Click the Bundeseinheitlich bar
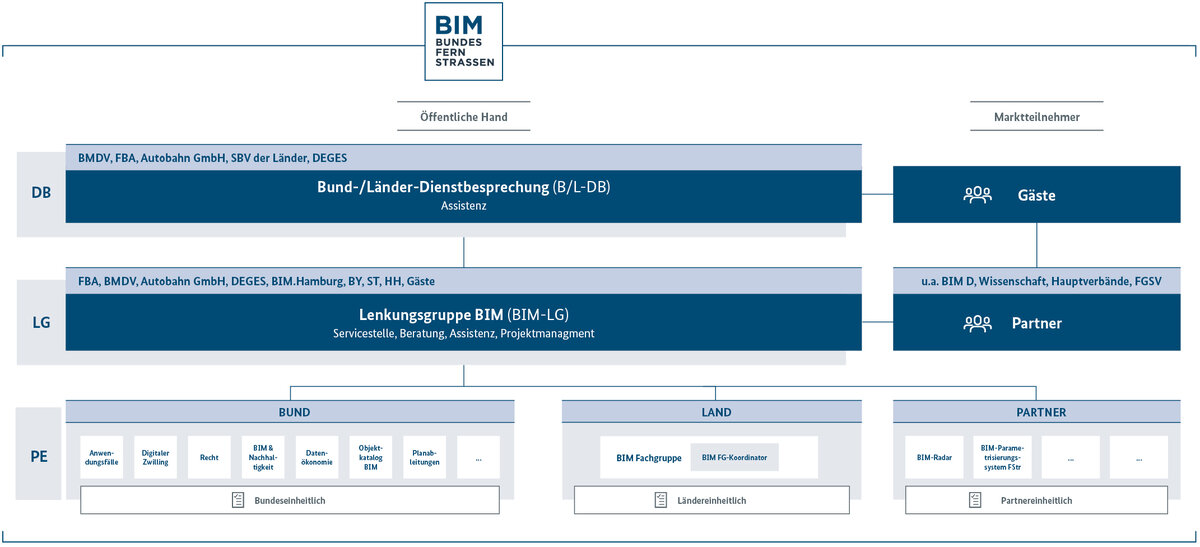1200x547 pixels. coord(290,500)
